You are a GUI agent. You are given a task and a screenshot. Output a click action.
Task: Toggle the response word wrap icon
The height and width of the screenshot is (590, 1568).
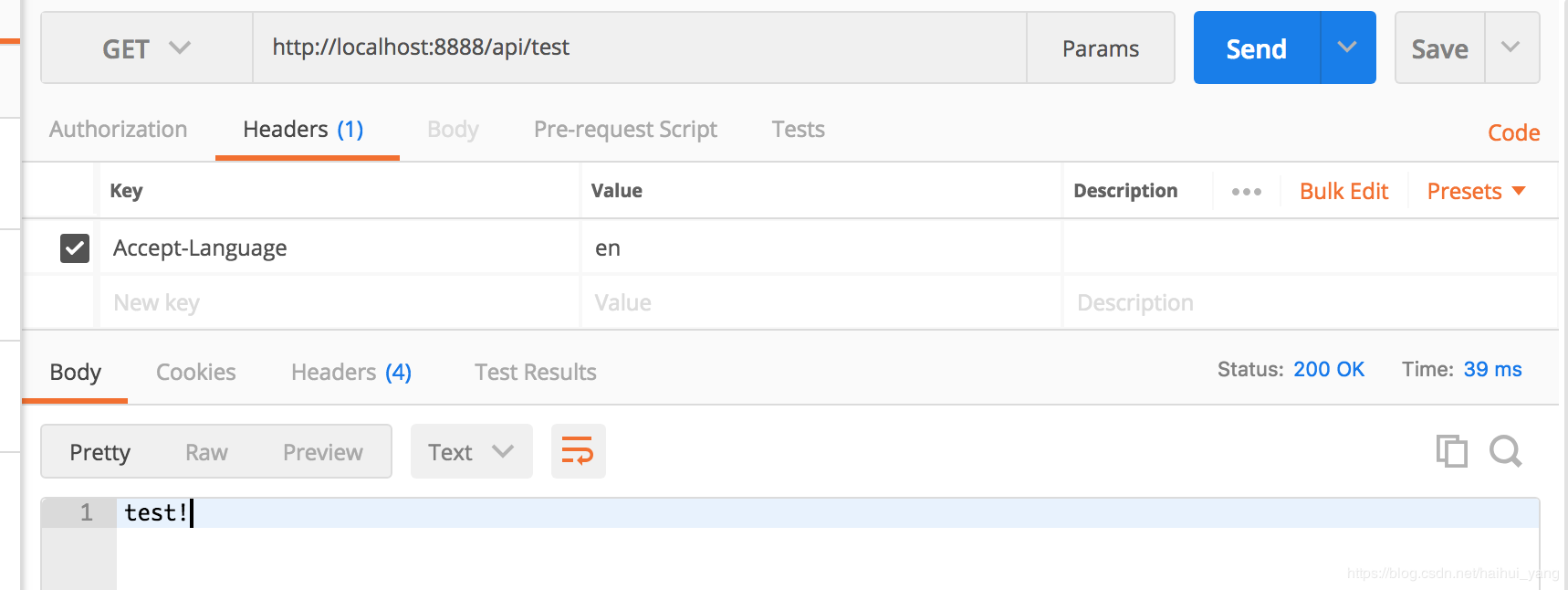(x=578, y=451)
